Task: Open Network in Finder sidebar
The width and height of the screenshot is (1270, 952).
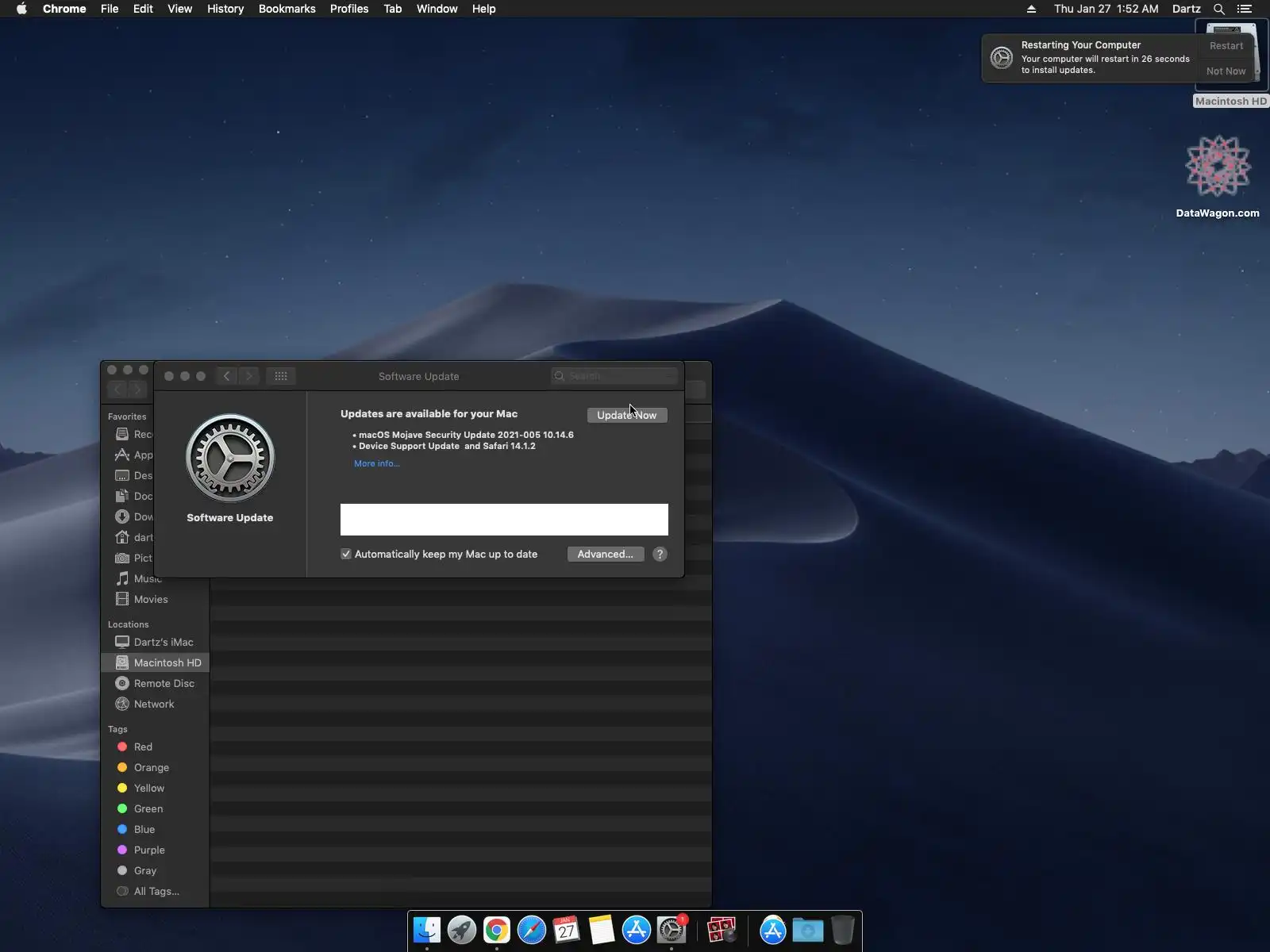Action: click(144, 704)
